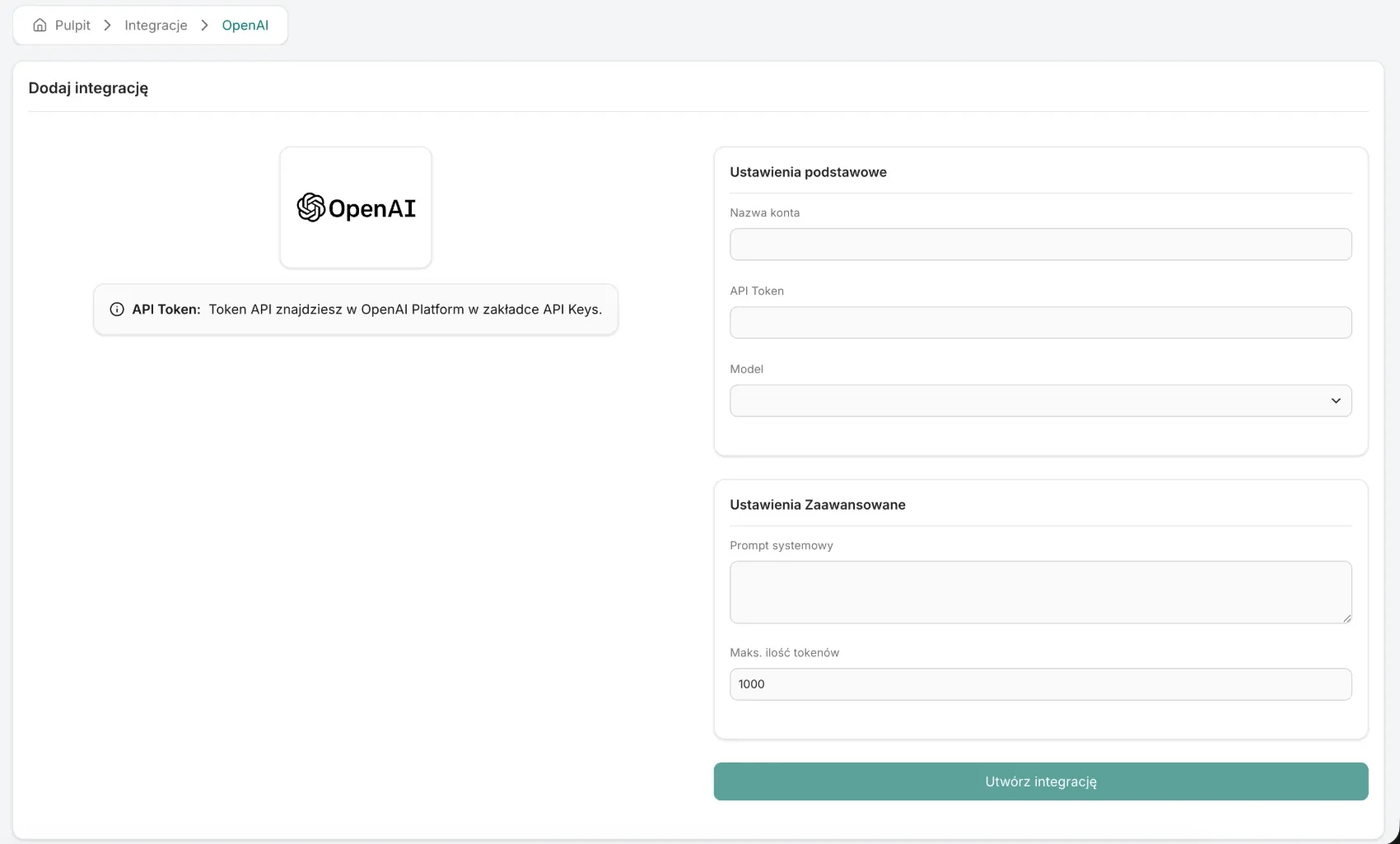Go to Pulpit in breadcrumb
The height and width of the screenshot is (844, 1400).
pos(72,26)
